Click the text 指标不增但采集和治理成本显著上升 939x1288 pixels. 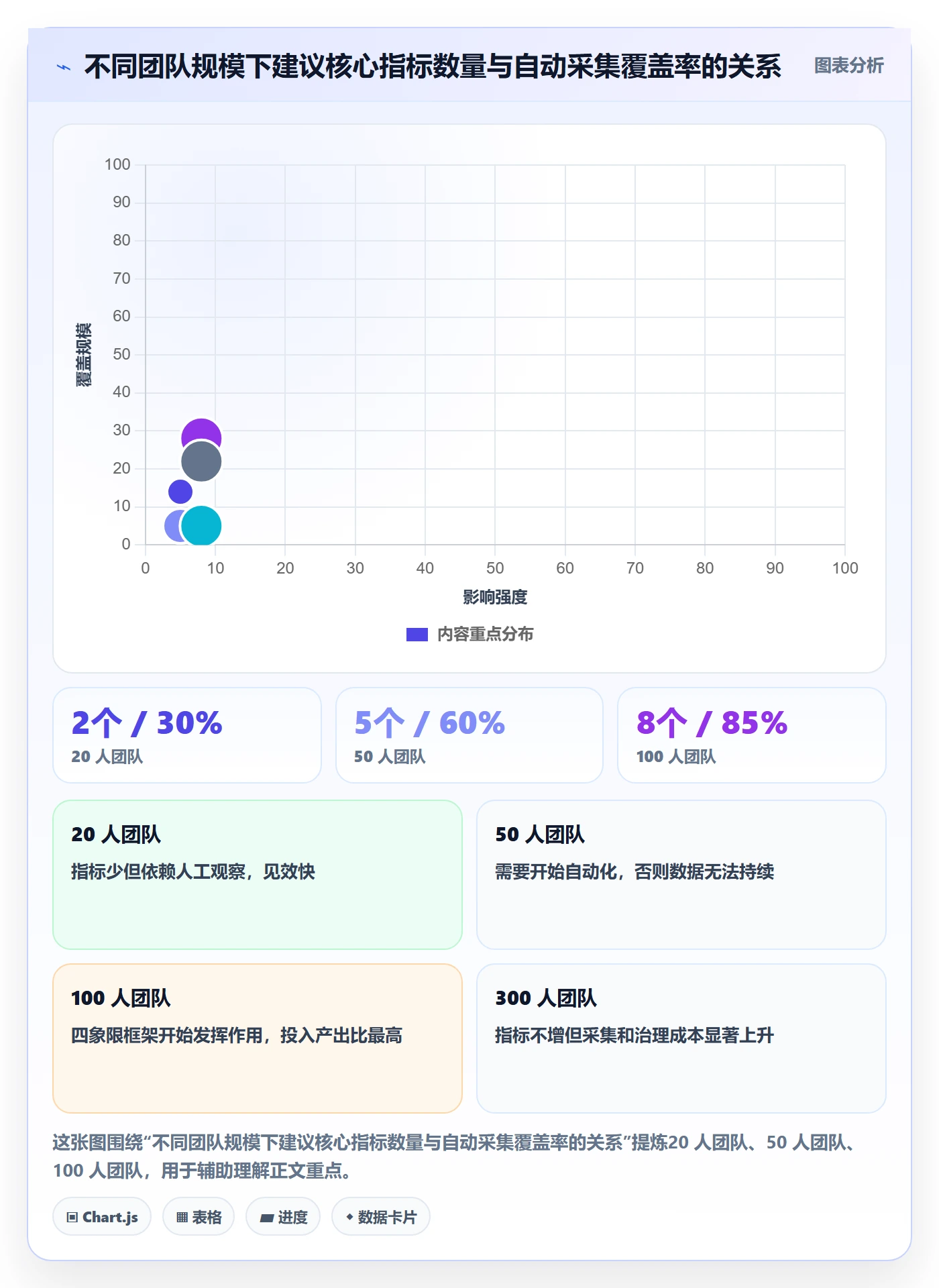point(634,1035)
